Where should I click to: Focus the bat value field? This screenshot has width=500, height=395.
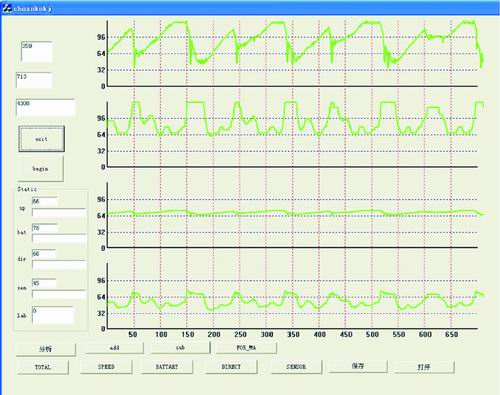click(x=45, y=228)
